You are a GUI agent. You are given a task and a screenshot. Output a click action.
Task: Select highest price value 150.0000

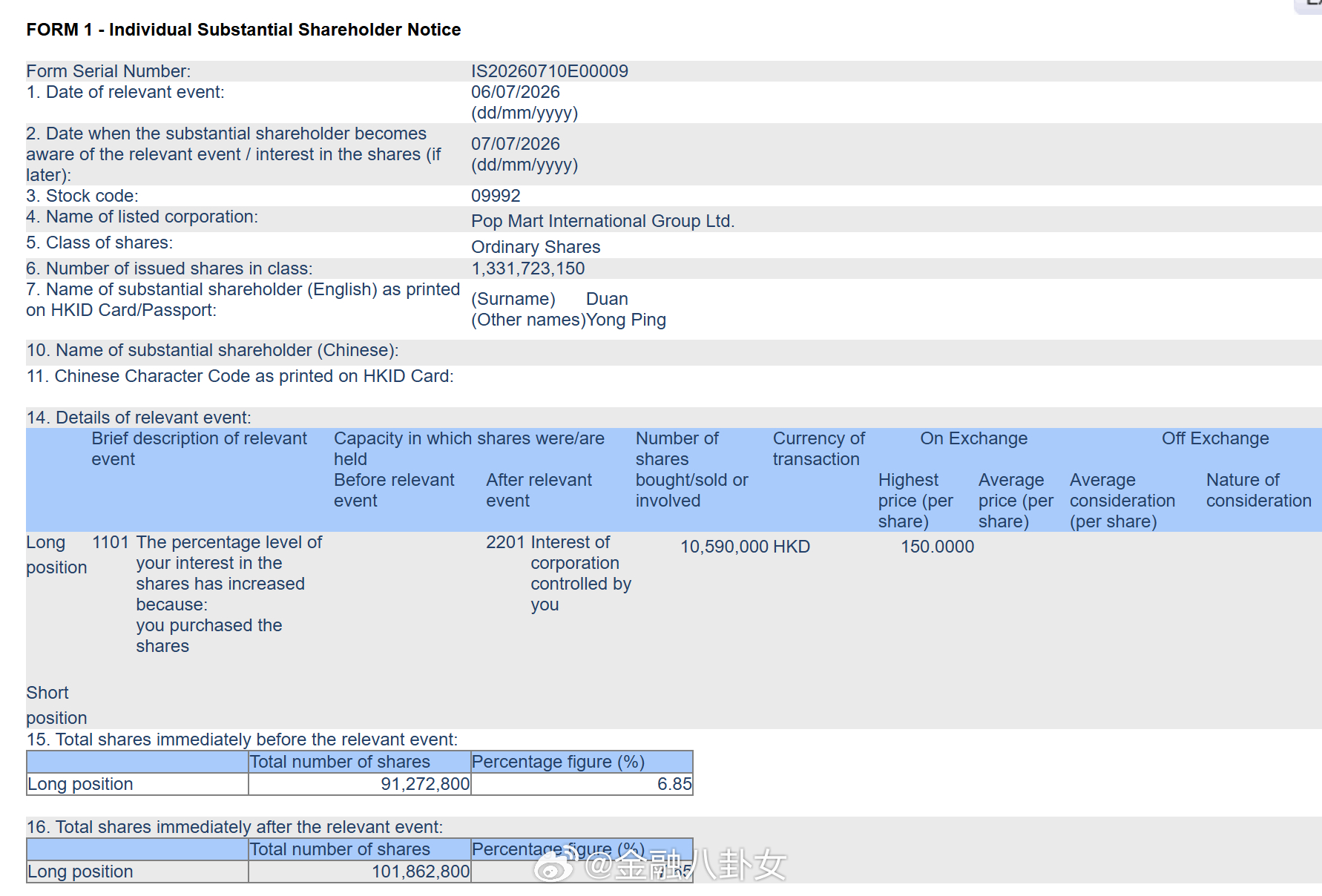(x=937, y=547)
